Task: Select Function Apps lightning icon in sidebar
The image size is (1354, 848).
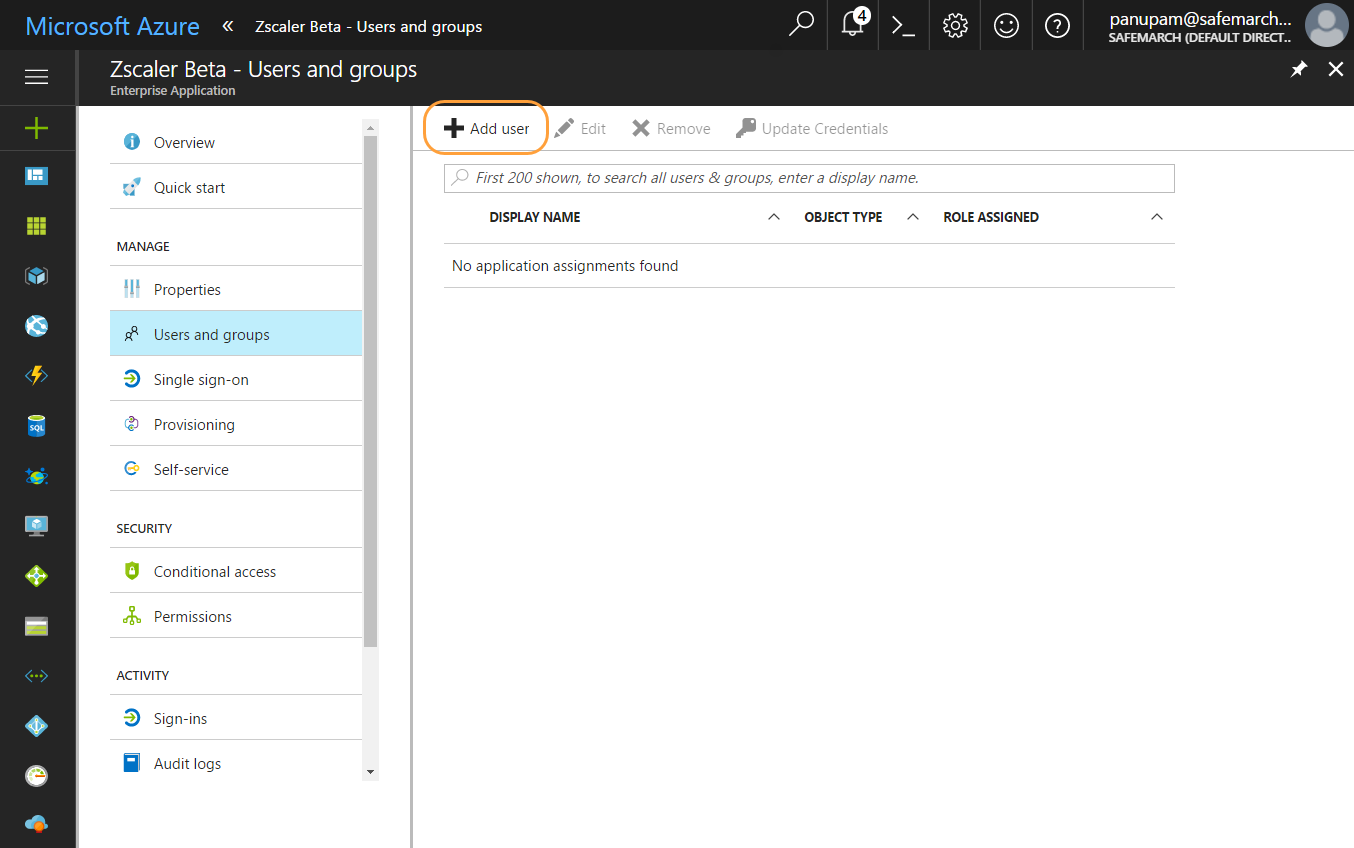Action: point(36,376)
